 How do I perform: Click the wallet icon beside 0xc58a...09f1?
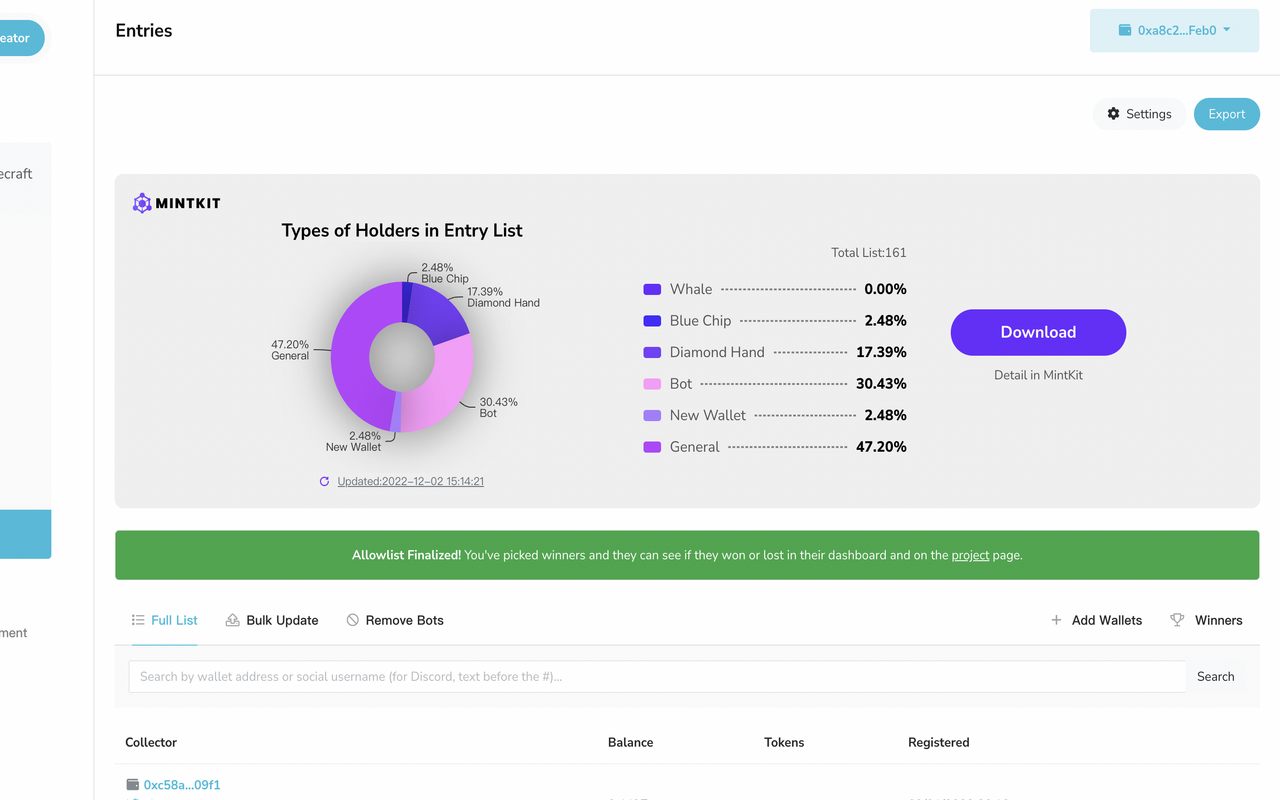click(133, 785)
